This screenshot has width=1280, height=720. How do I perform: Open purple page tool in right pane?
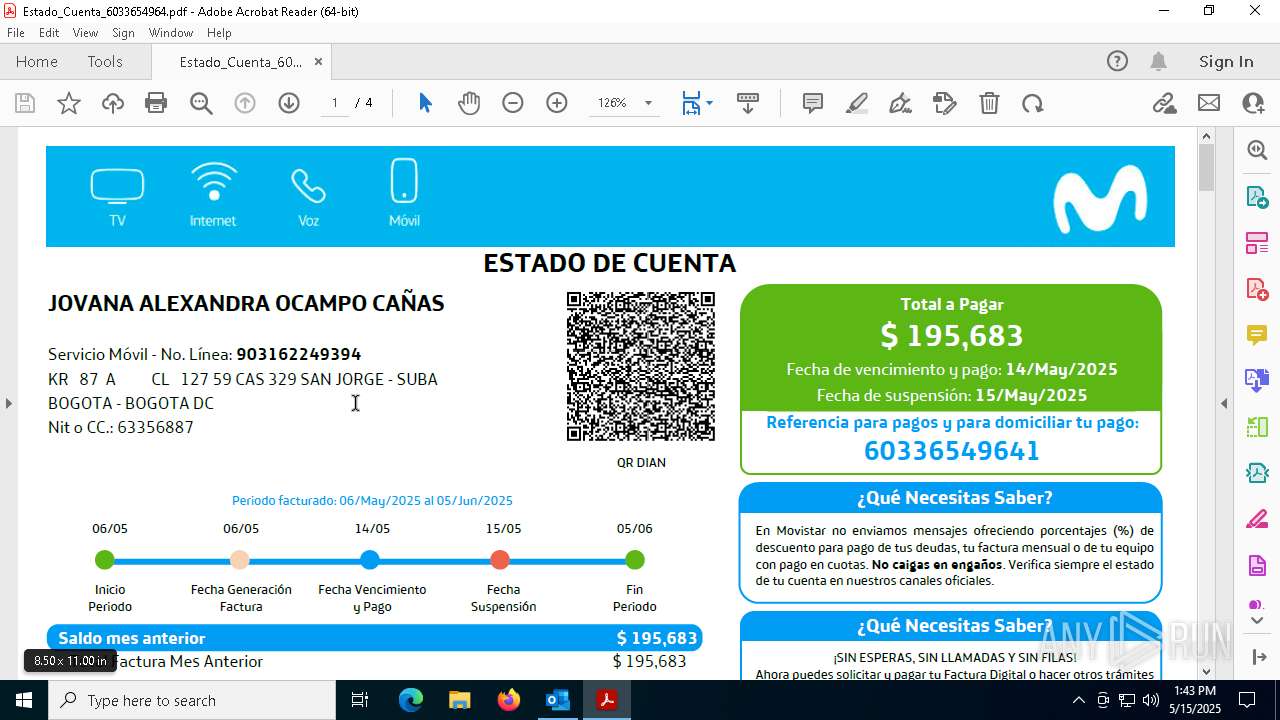pos(1257,566)
